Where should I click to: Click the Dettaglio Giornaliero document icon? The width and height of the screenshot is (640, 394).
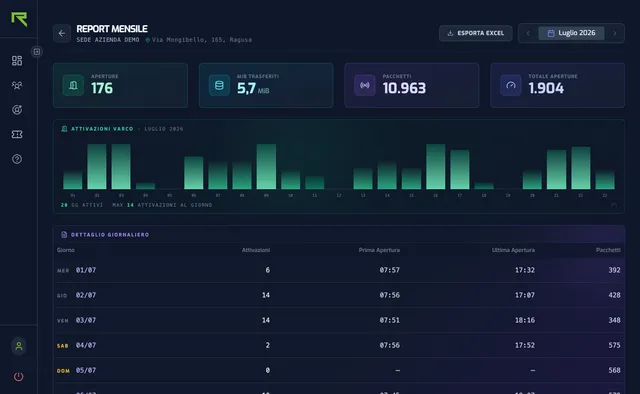[64, 234]
